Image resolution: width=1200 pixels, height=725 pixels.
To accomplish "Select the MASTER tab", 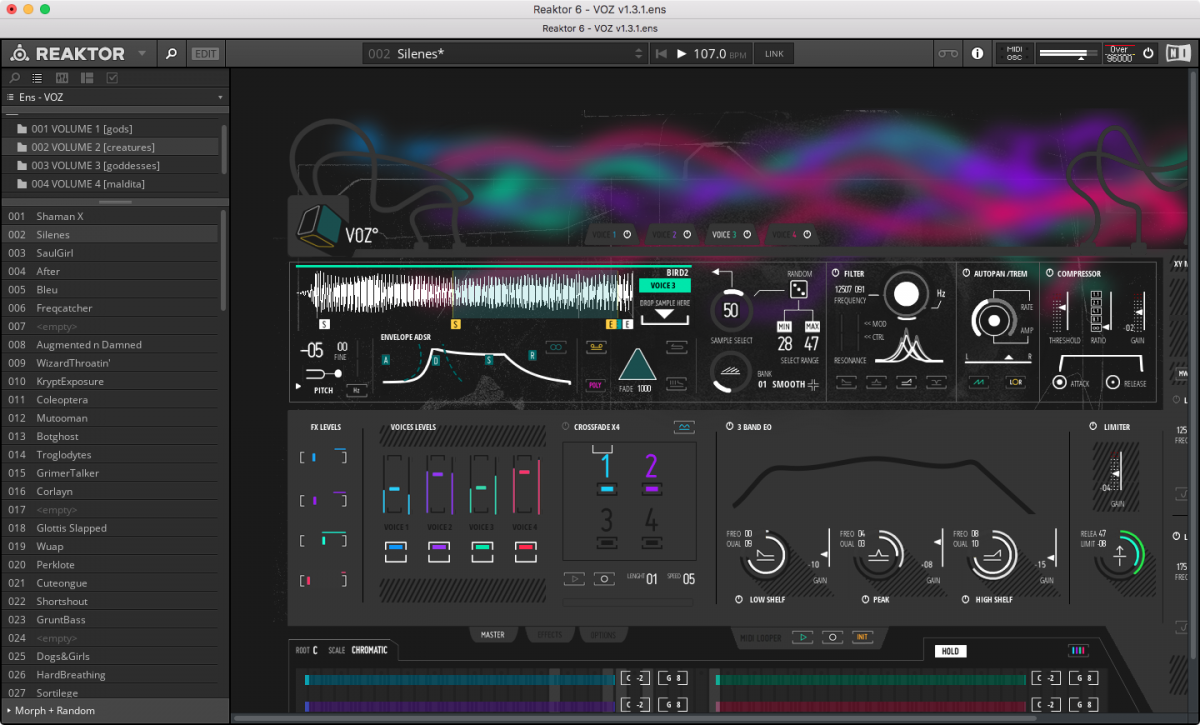I will [x=492, y=635].
